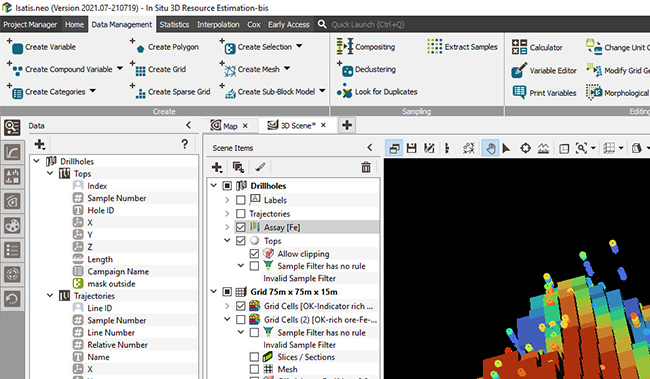Click the undo history sidebar icon

coord(12,299)
